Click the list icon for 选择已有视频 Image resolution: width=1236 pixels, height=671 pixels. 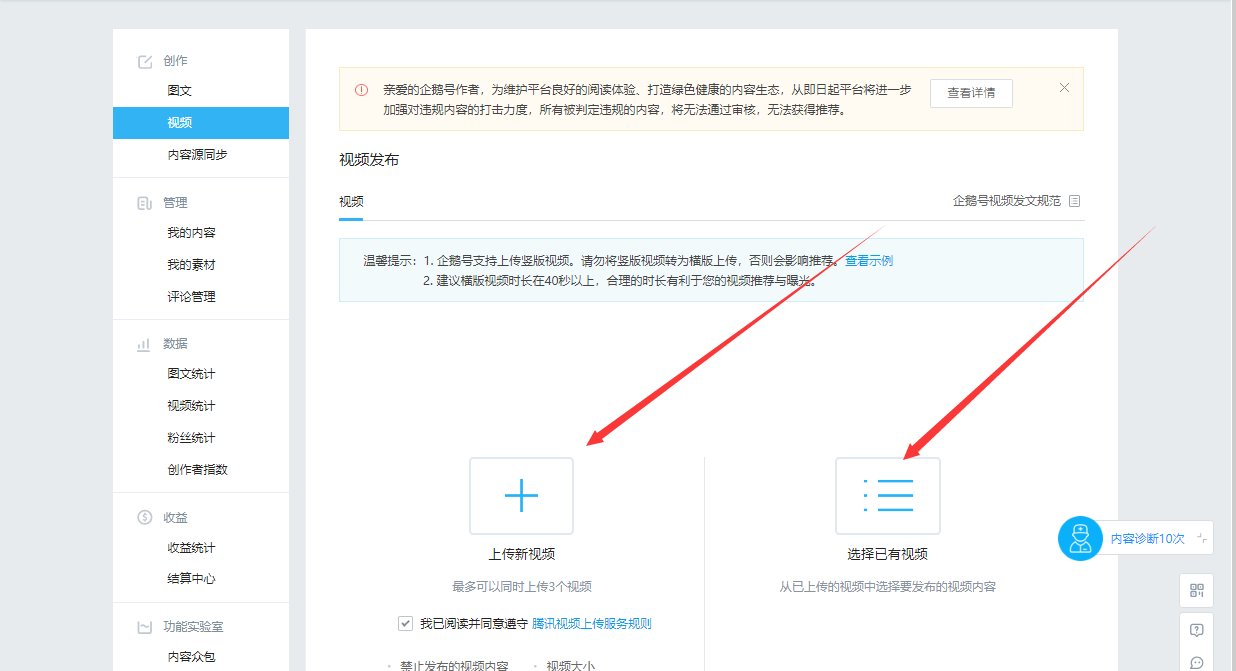[x=888, y=496]
